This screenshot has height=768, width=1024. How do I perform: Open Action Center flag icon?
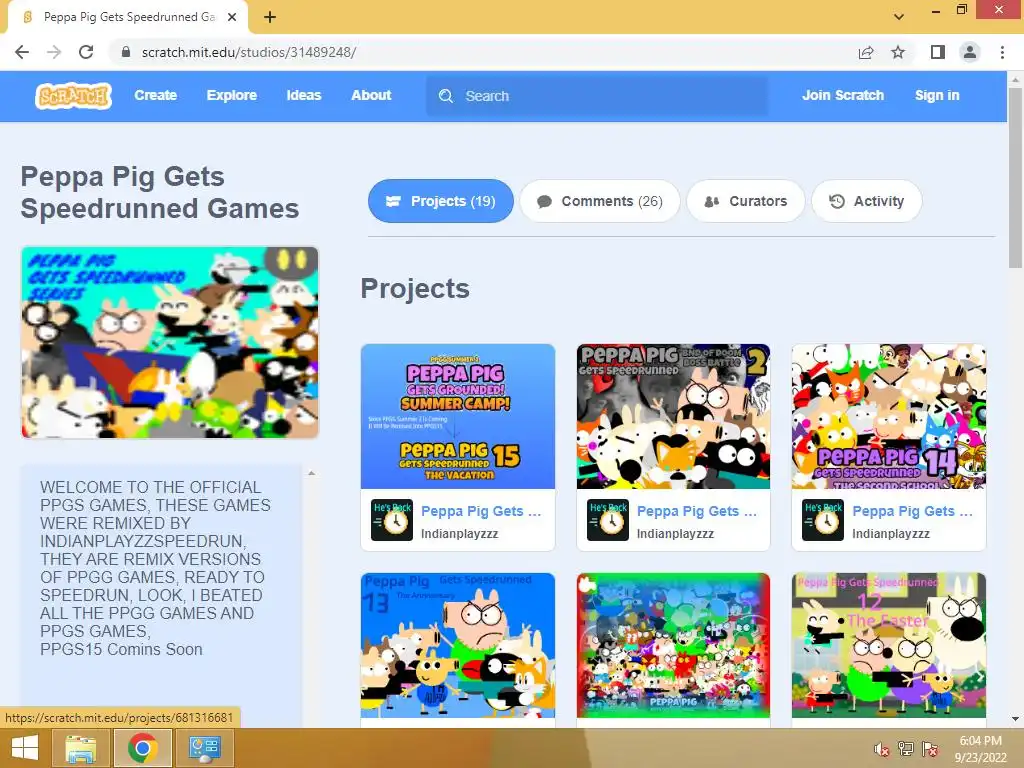930,749
